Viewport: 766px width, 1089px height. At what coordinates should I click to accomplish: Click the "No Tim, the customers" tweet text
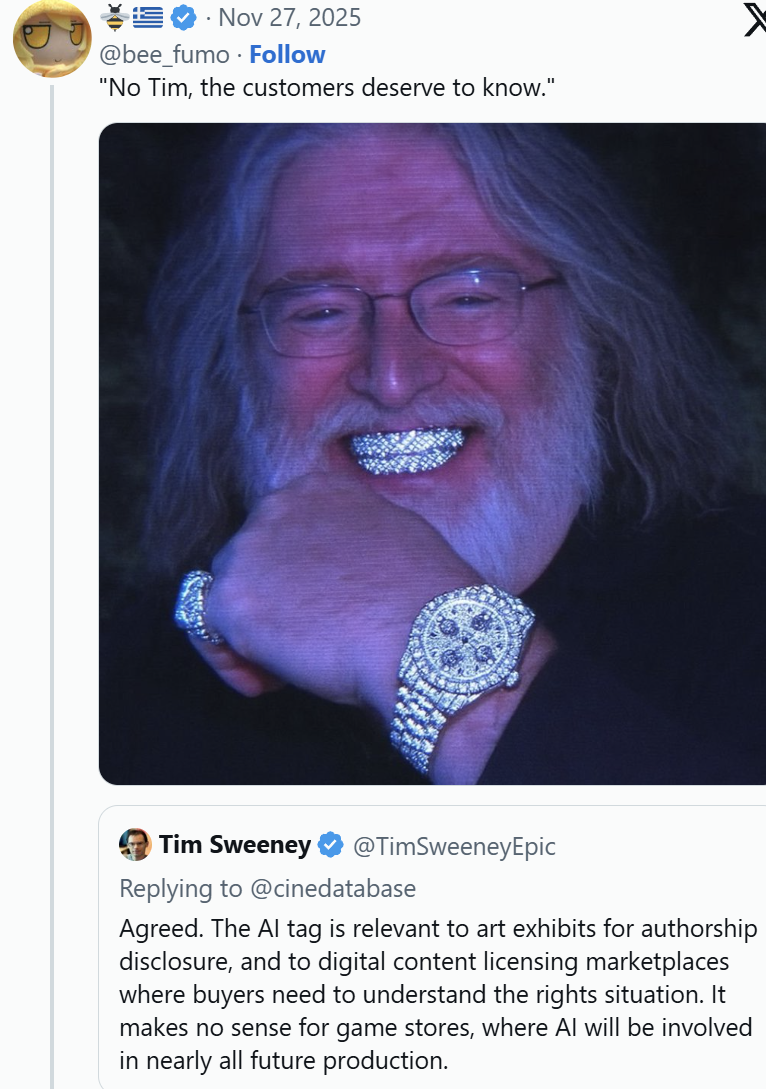(x=327, y=89)
